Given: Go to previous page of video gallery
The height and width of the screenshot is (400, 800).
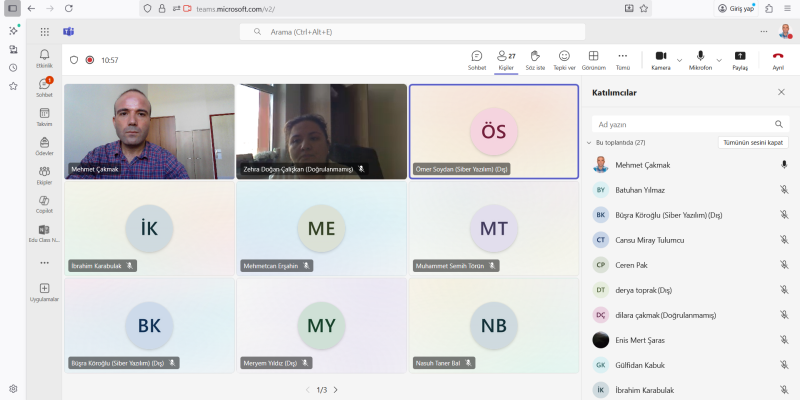Looking at the screenshot, I should pos(308,390).
